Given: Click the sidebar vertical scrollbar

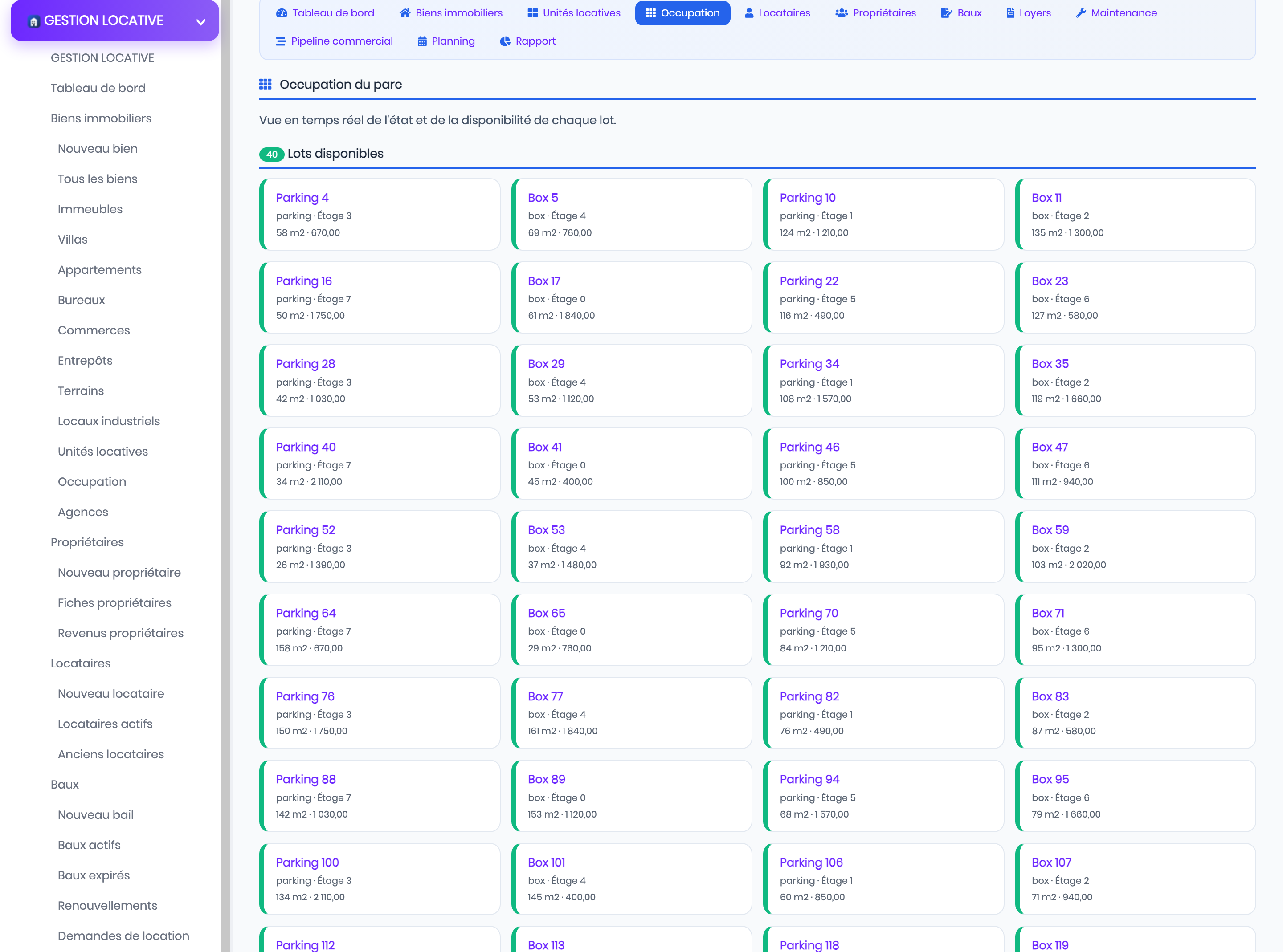Looking at the screenshot, I should point(225,476).
